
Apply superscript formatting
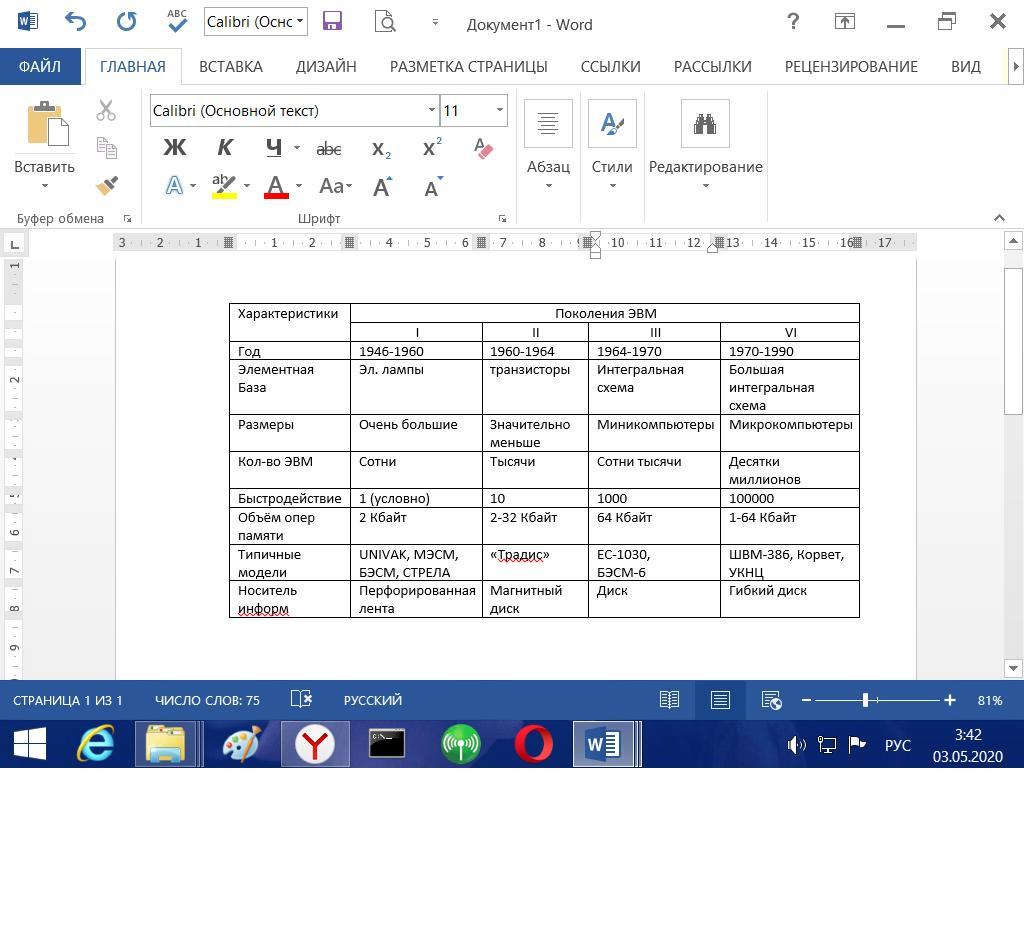[x=432, y=148]
